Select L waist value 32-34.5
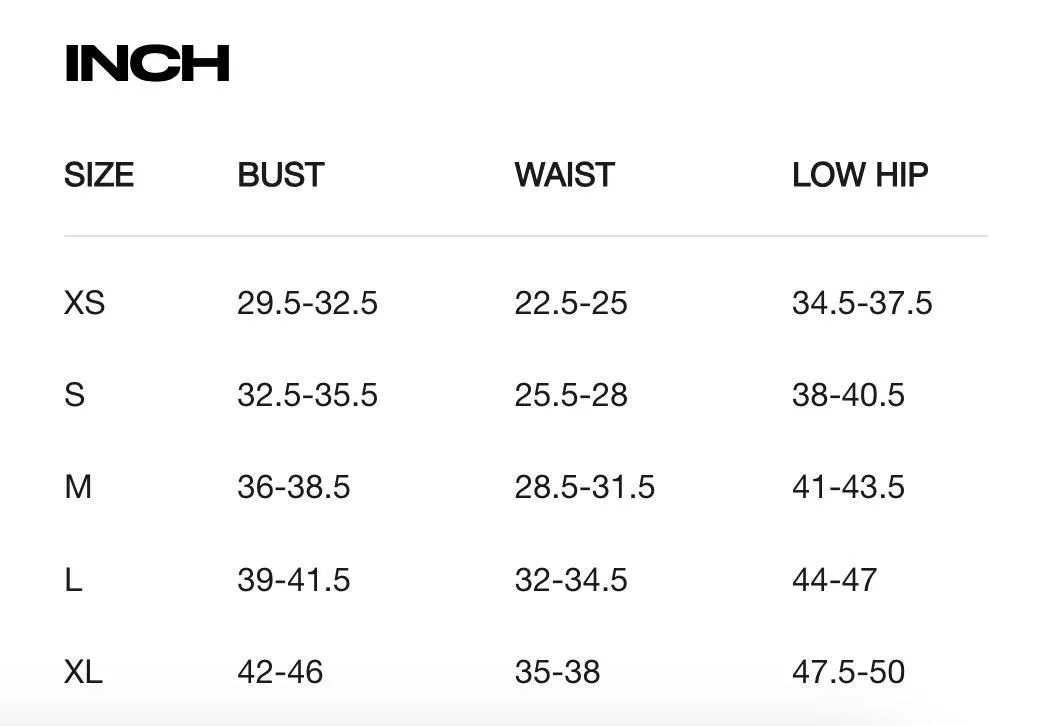The image size is (1052, 726). tap(571, 580)
